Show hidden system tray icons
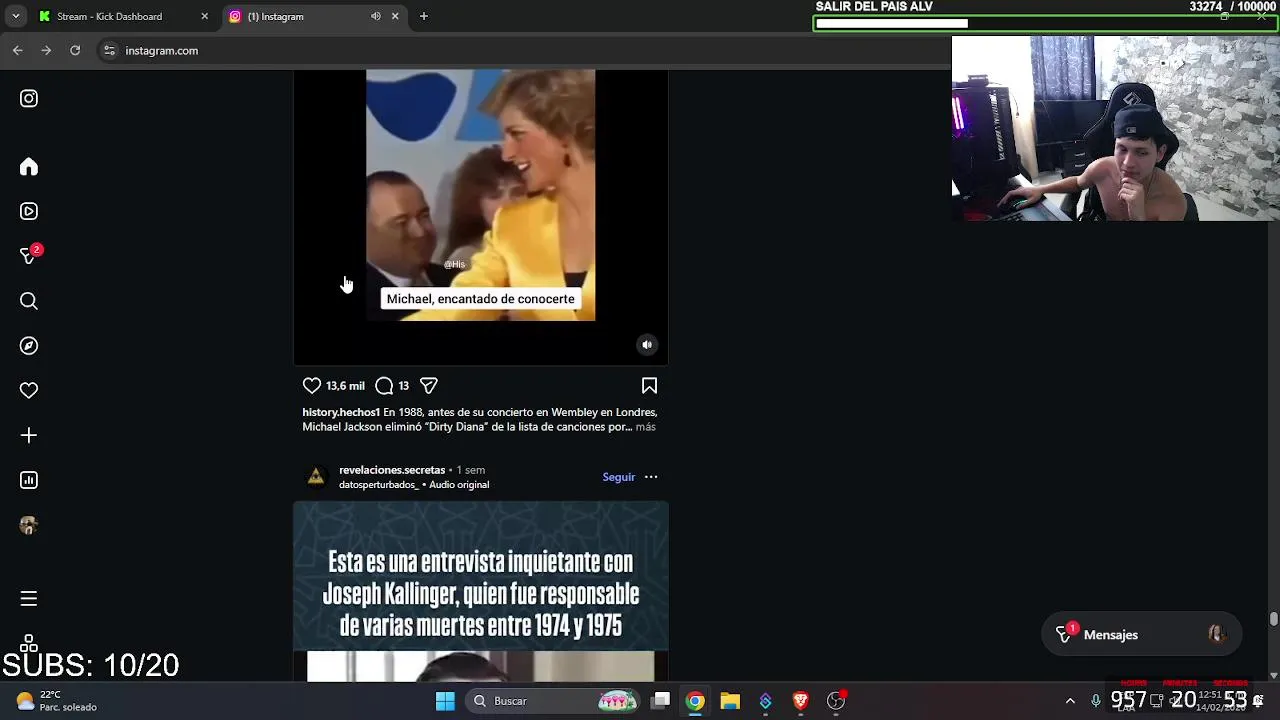1280x720 pixels. 1070,701
